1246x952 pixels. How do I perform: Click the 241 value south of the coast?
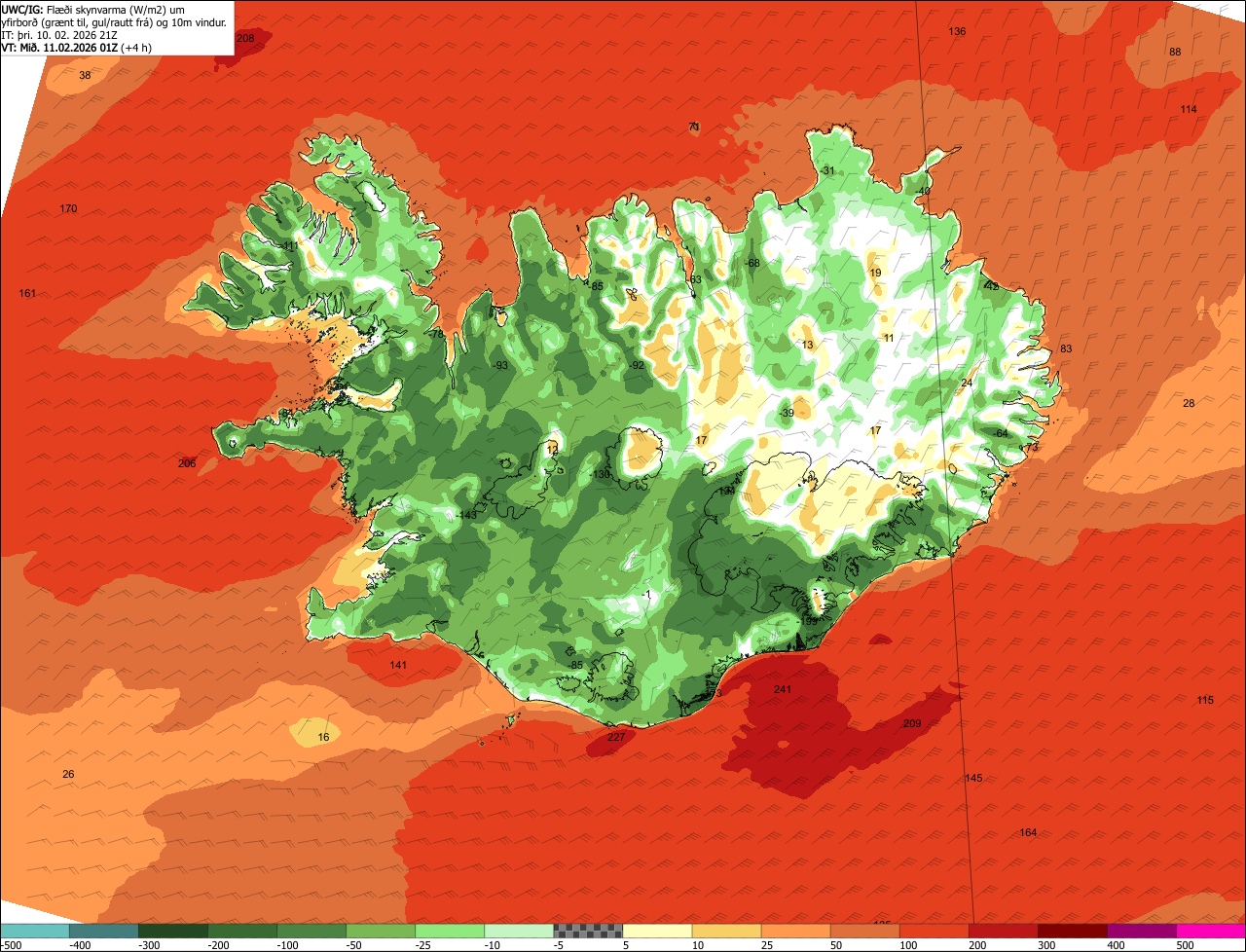tap(783, 689)
